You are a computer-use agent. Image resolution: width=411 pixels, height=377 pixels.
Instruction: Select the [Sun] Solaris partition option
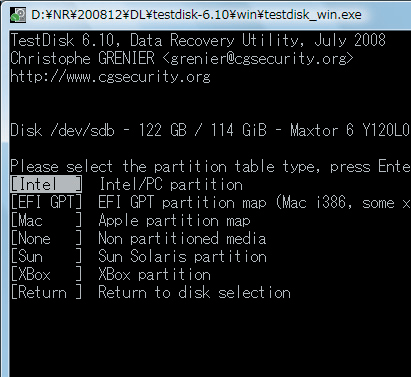46,256
